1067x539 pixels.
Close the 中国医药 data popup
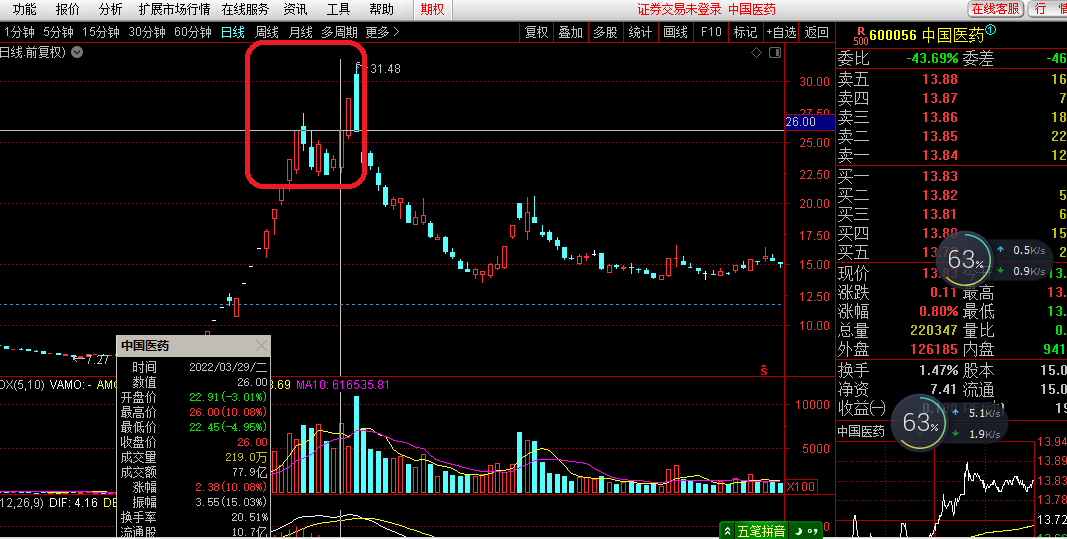(x=261, y=346)
